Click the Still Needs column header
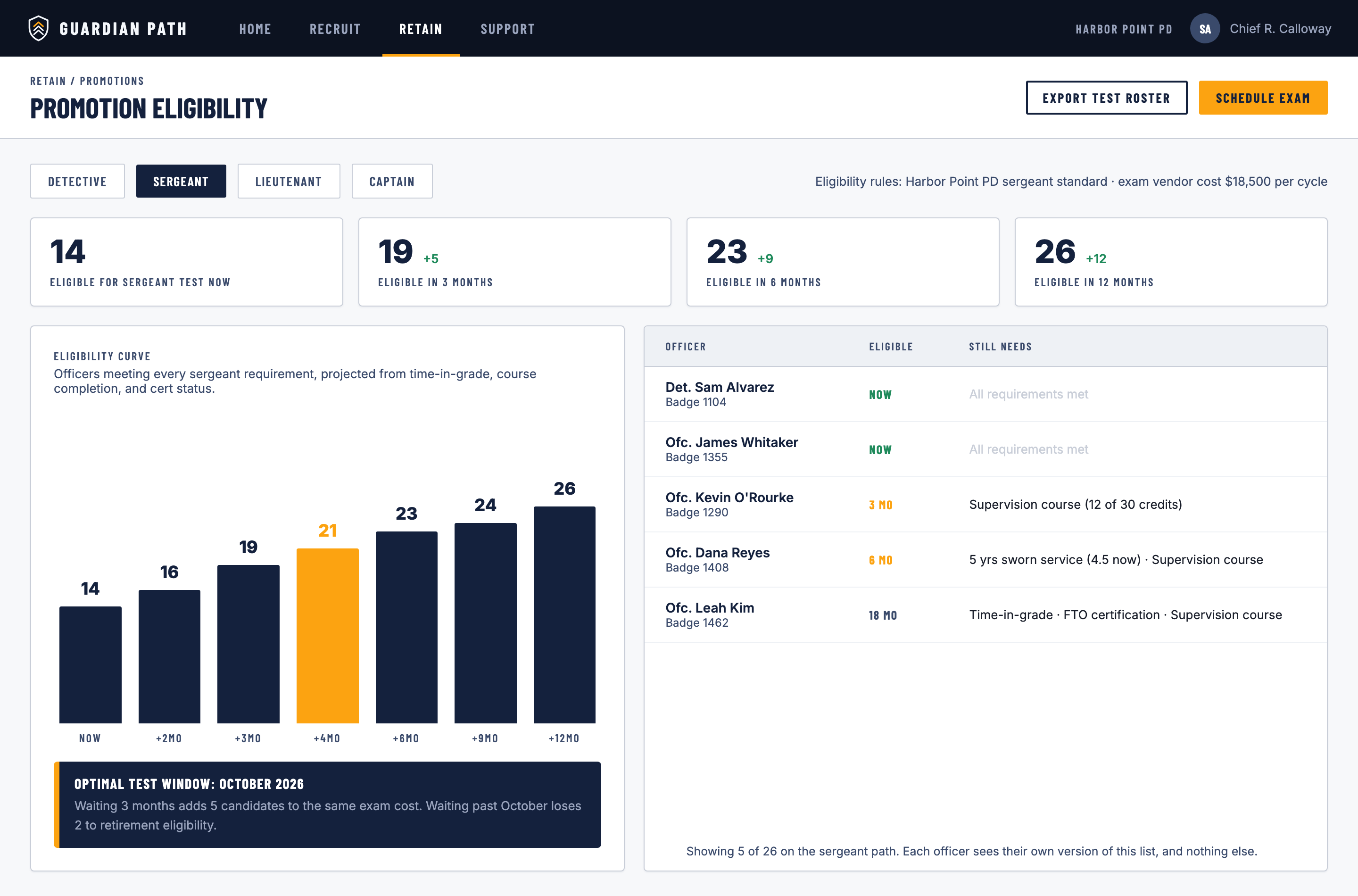Image resolution: width=1358 pixels, height=896 pixels. (x=1000, y=346)
